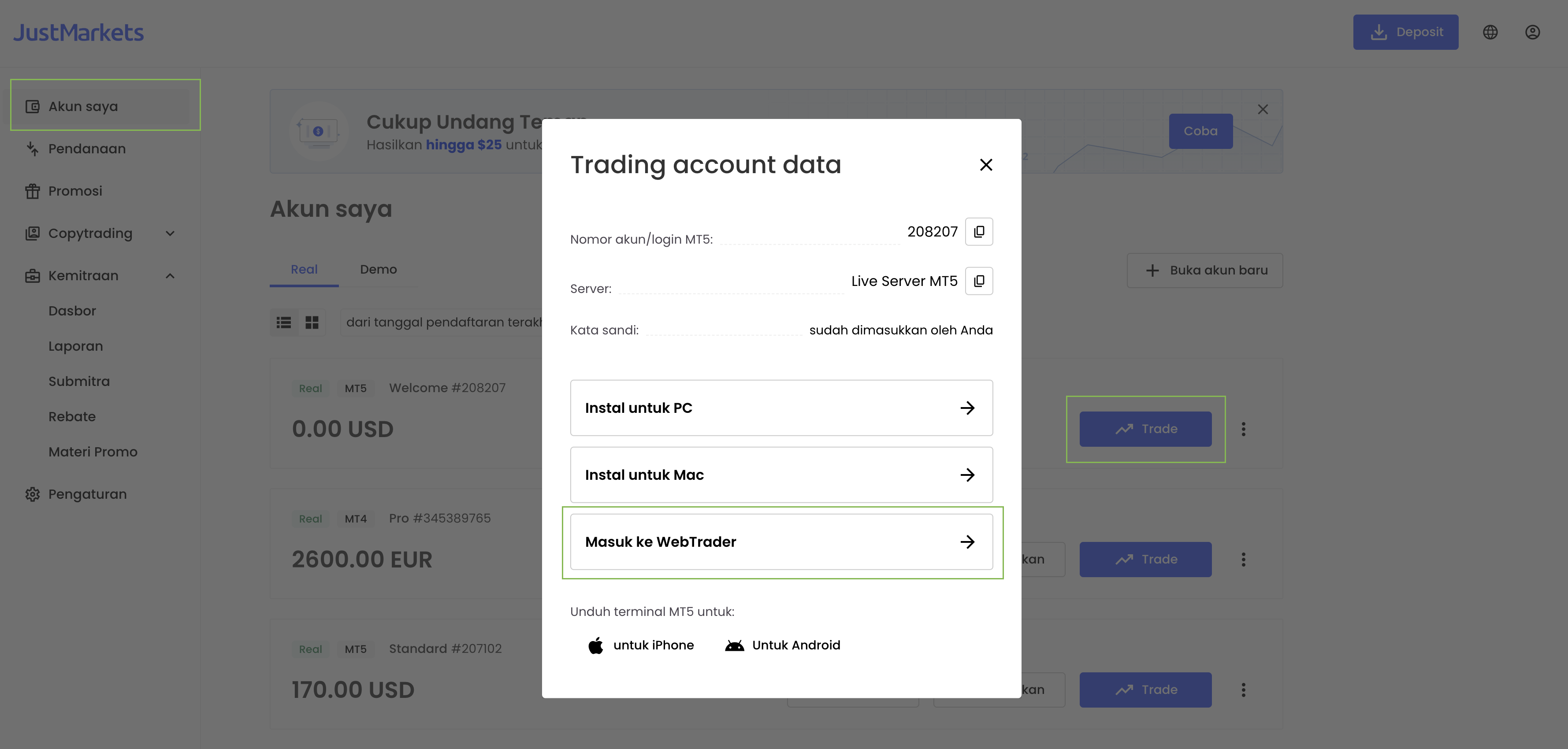
Task: Click Trade for Pro #345389765 account
Action: (1145, 559)
